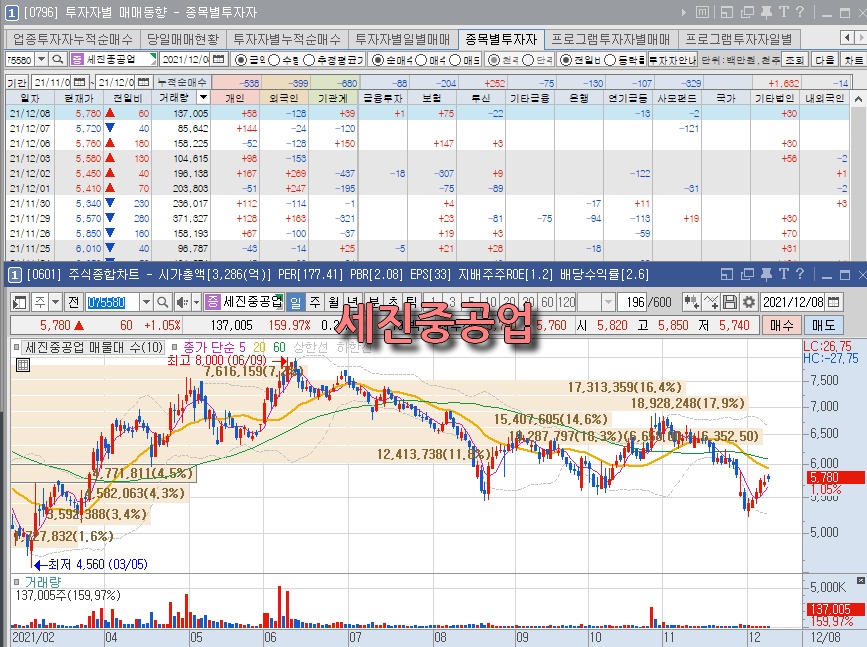Switch to 투자자별누적순매수 tab
Image resolution: width=867 pixels, height=647 pixels.
click(x=287, y=39)
